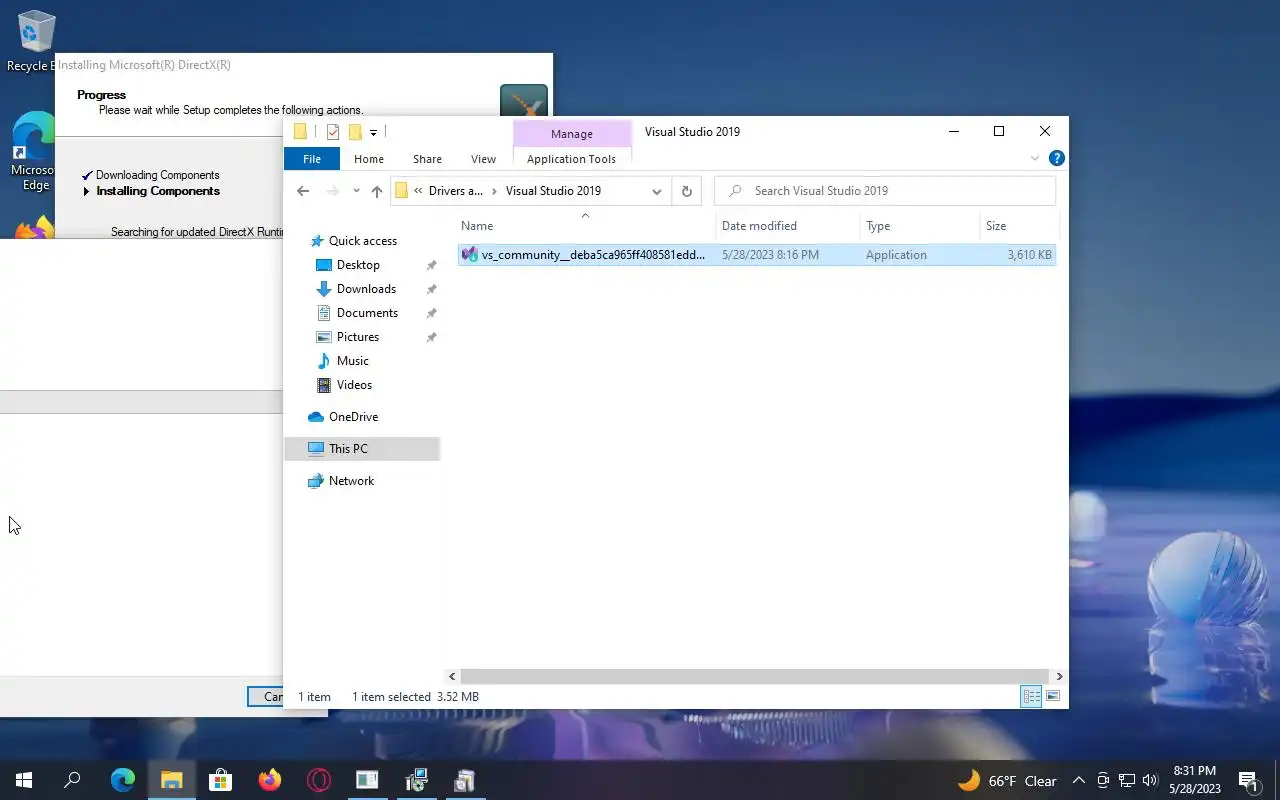Screen dimensions: 1280x800
Task: Select the vs_community installer file
Action: pos(757,255)
